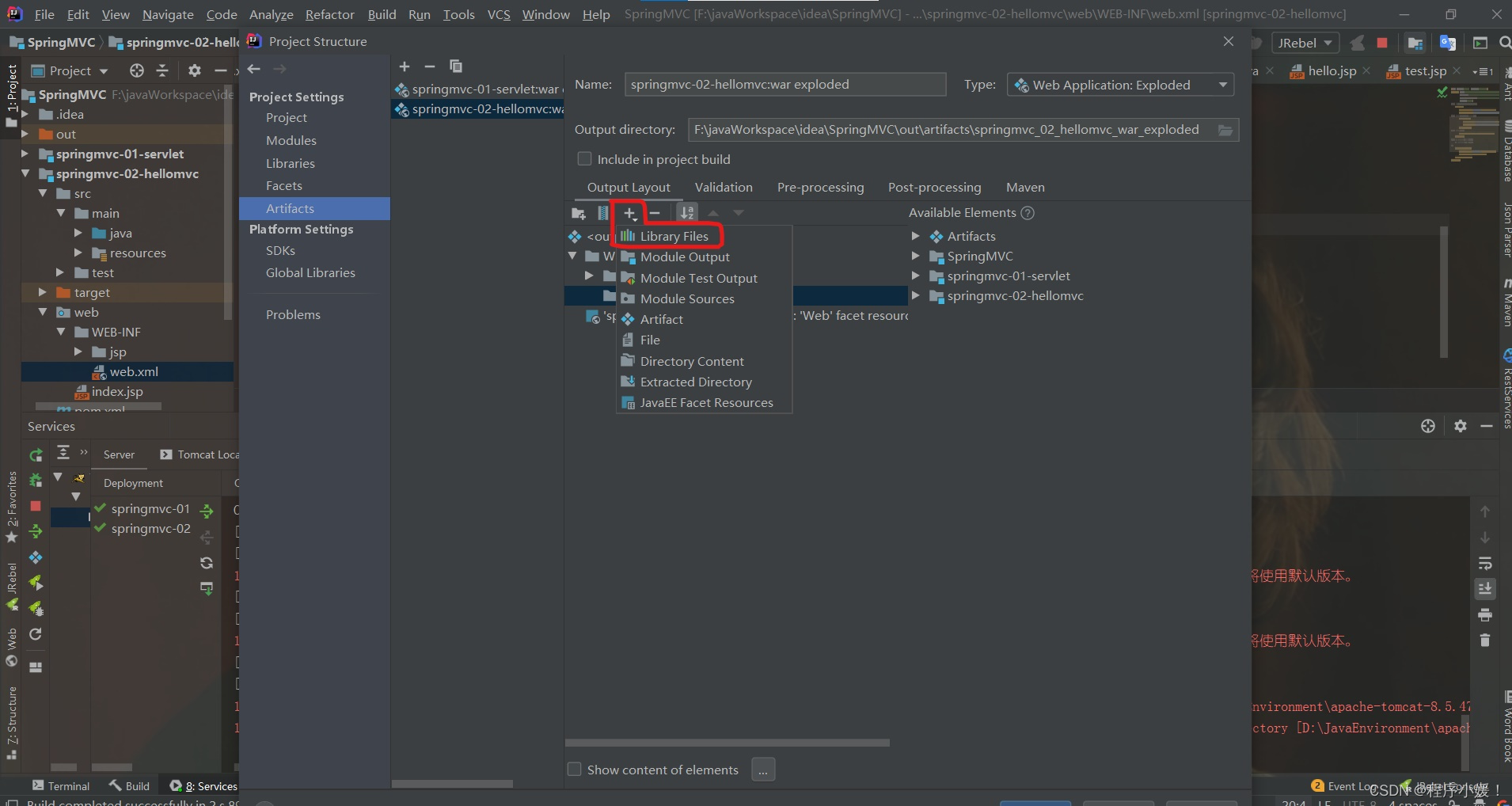The width and height of the screenshot is (1512, 806).
Task: Click the red stop icon in the Services sidebar
Action: (x=36, y=506)
